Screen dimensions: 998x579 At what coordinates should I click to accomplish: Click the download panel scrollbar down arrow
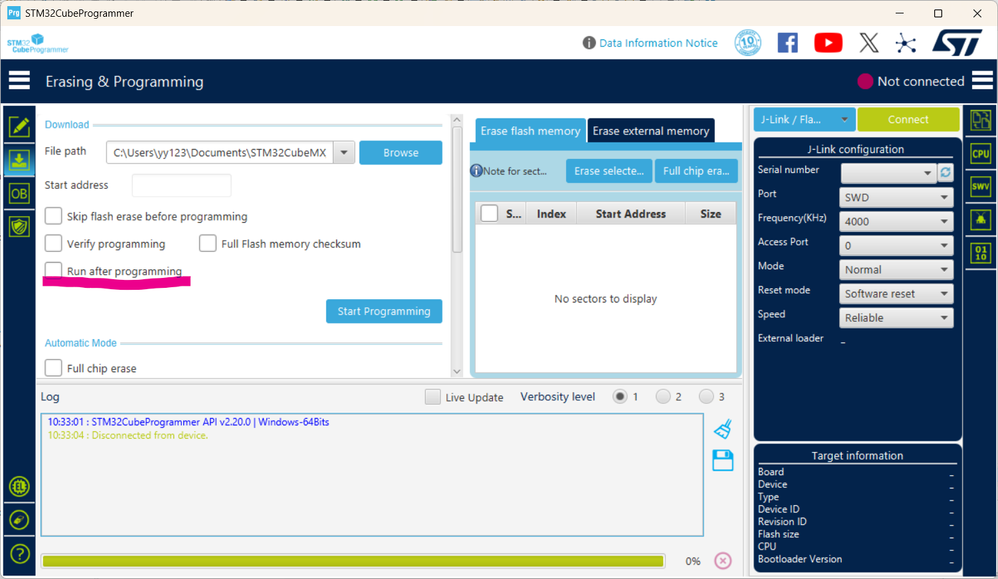pos(456,371)
